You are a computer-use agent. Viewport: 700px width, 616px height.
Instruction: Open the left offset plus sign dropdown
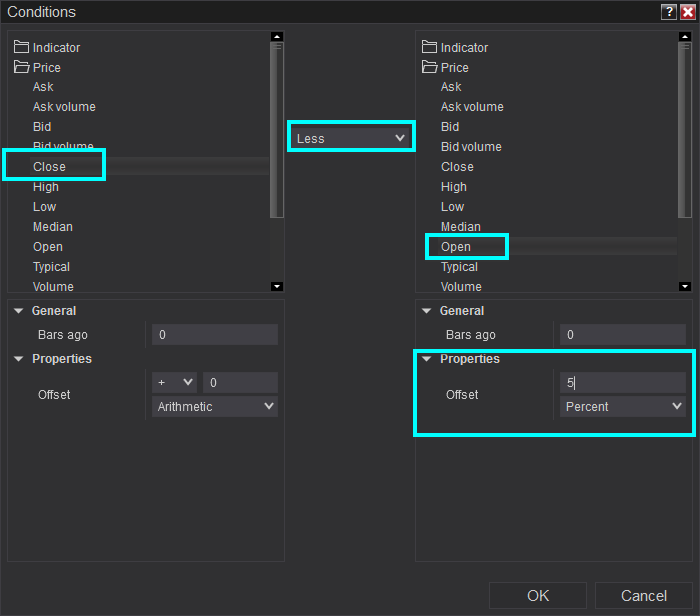pyautogui.click(x=174, y=382)
